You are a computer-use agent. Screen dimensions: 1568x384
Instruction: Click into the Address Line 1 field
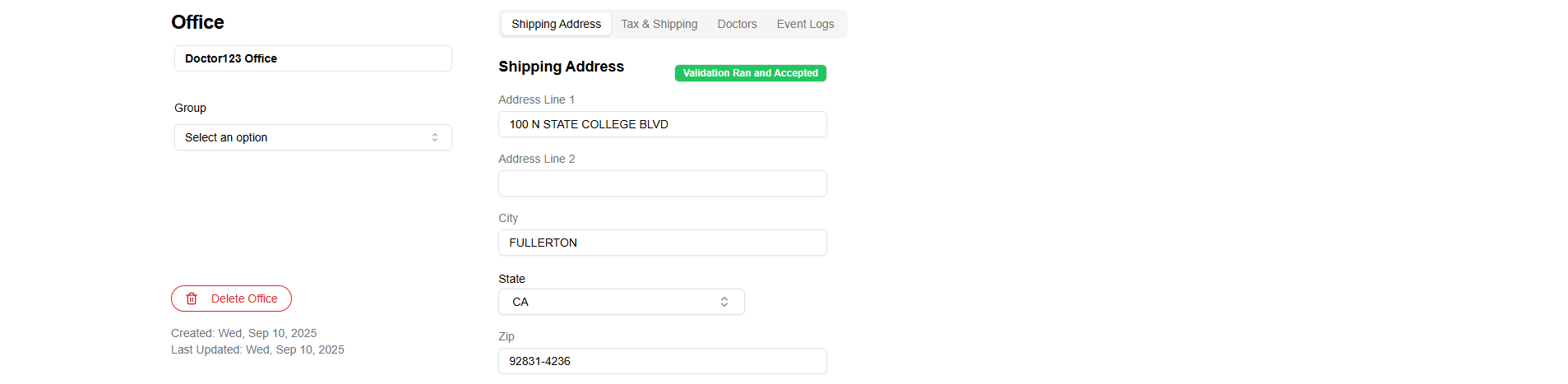point(662,124)
